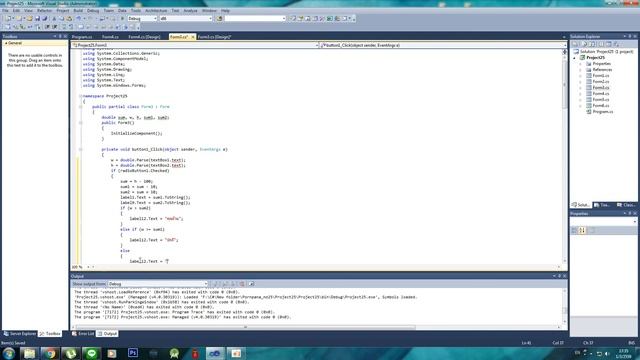This screenshot has width=640, height=360.
Task: Click the PowerPoint taskbar button
Action: click(236, 353)
